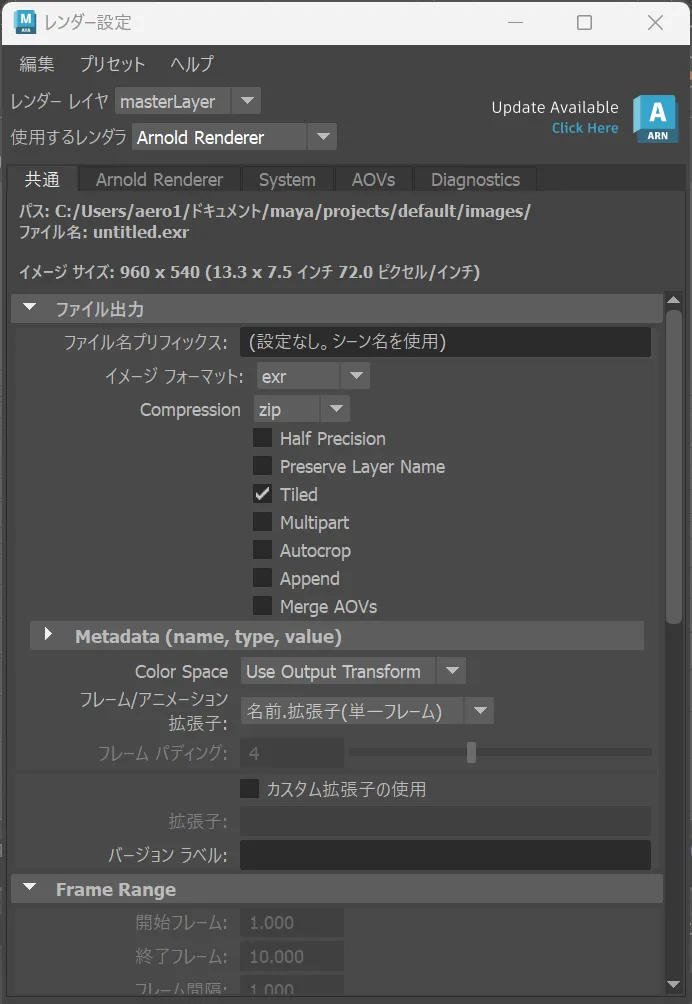Open the Color Space Use Output Transform dropdown
This screenshot has width=692, height=1004.
353,671
